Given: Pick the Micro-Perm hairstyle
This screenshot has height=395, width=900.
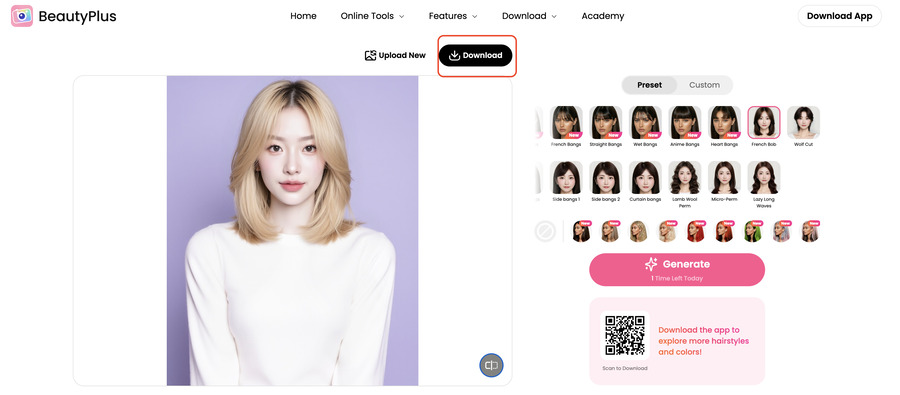Looking at the screenshot, I should click(x=724, y=177).
